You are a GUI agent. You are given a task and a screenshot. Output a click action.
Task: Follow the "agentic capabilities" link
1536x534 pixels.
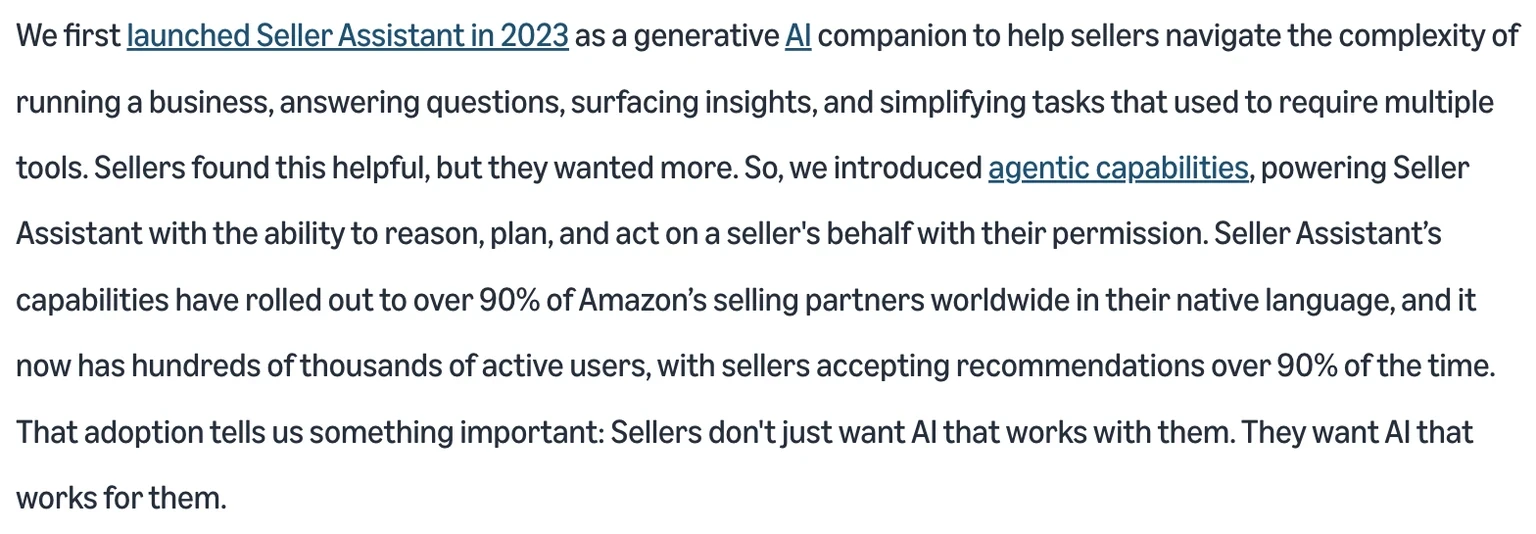click(1118, 169)
